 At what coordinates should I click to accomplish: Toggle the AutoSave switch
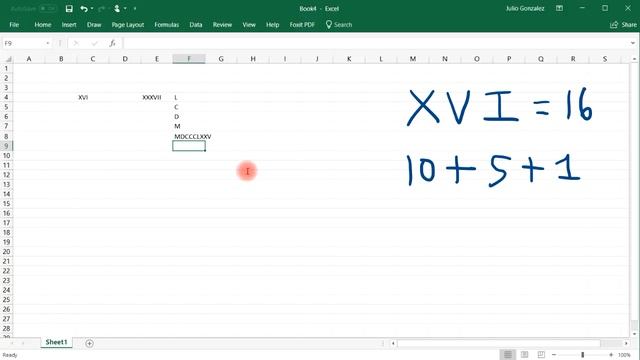(x=48, y=9)
